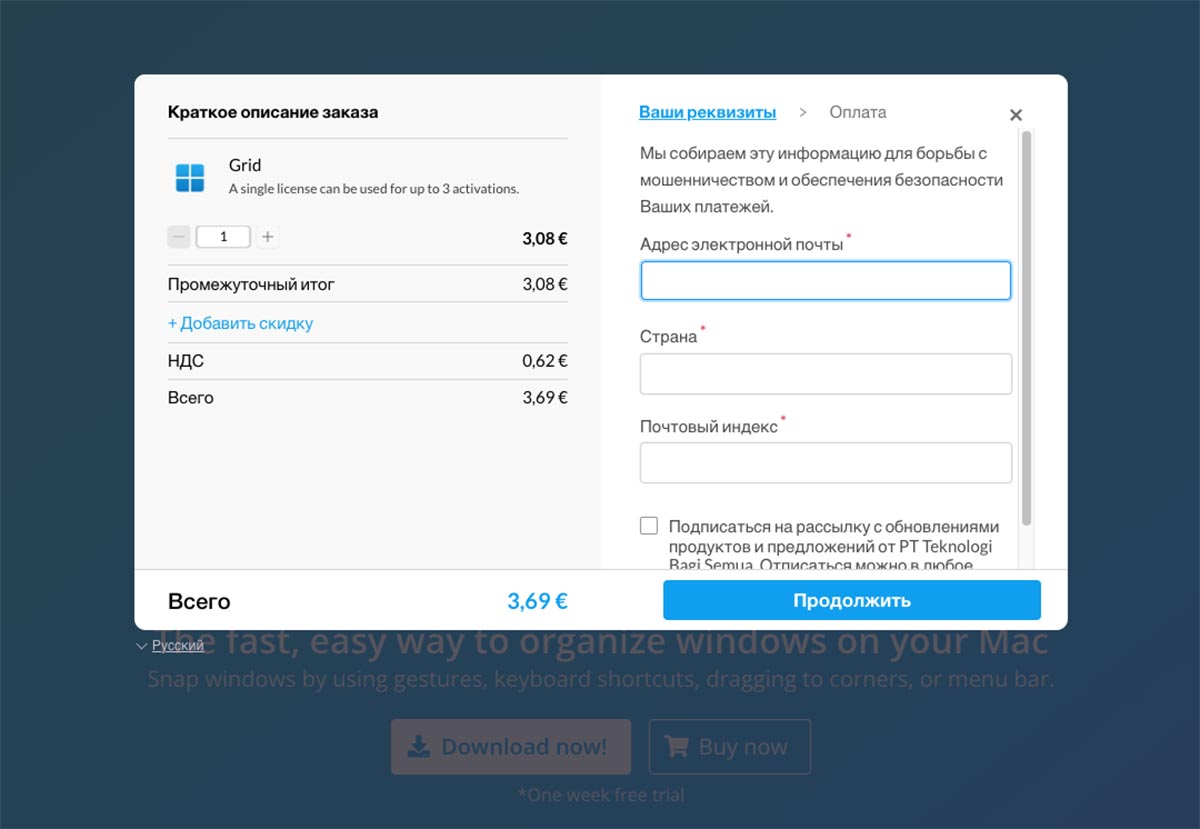Click the Buy now button
The height and width of the screenshot is (829, 1200).
[729, 747]
